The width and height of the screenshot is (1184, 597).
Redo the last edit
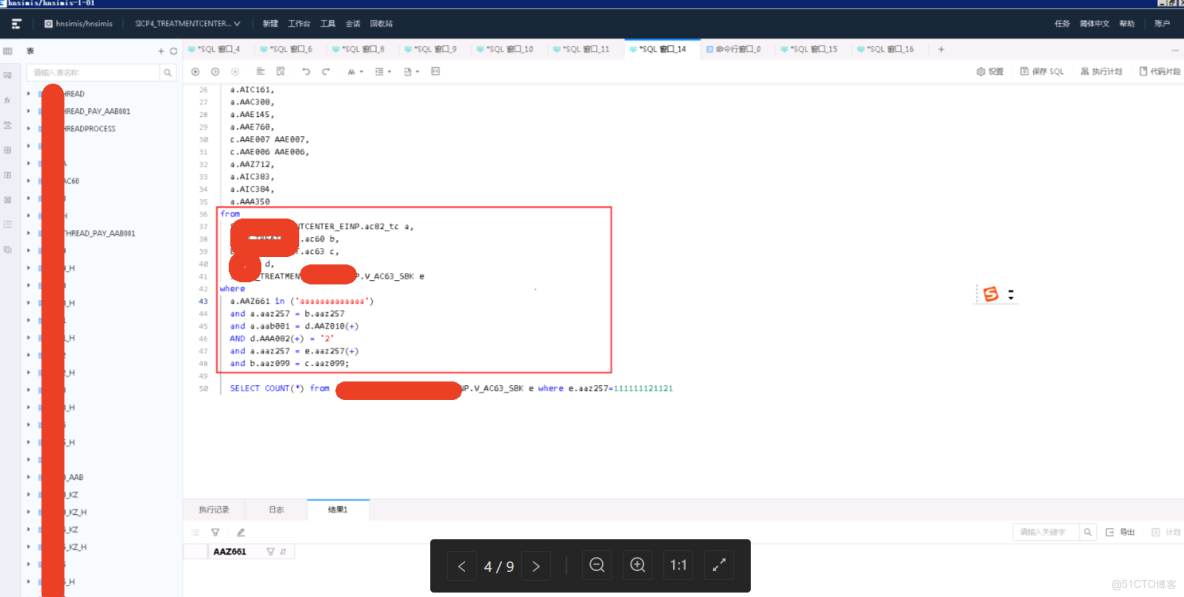325,72
